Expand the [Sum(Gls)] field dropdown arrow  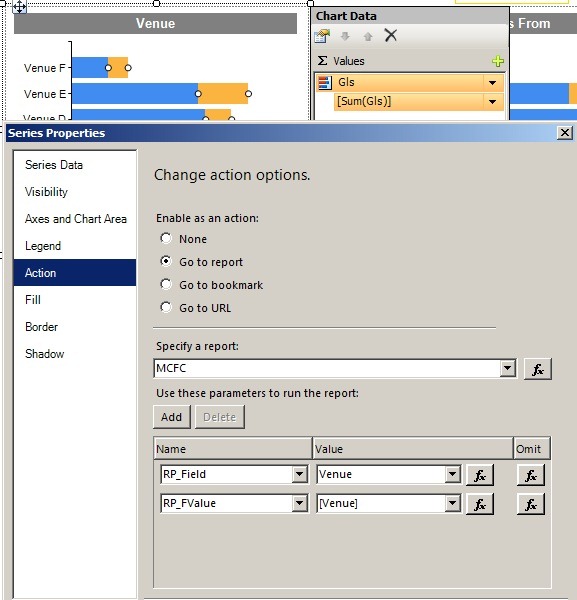click(x=492, y=101)
